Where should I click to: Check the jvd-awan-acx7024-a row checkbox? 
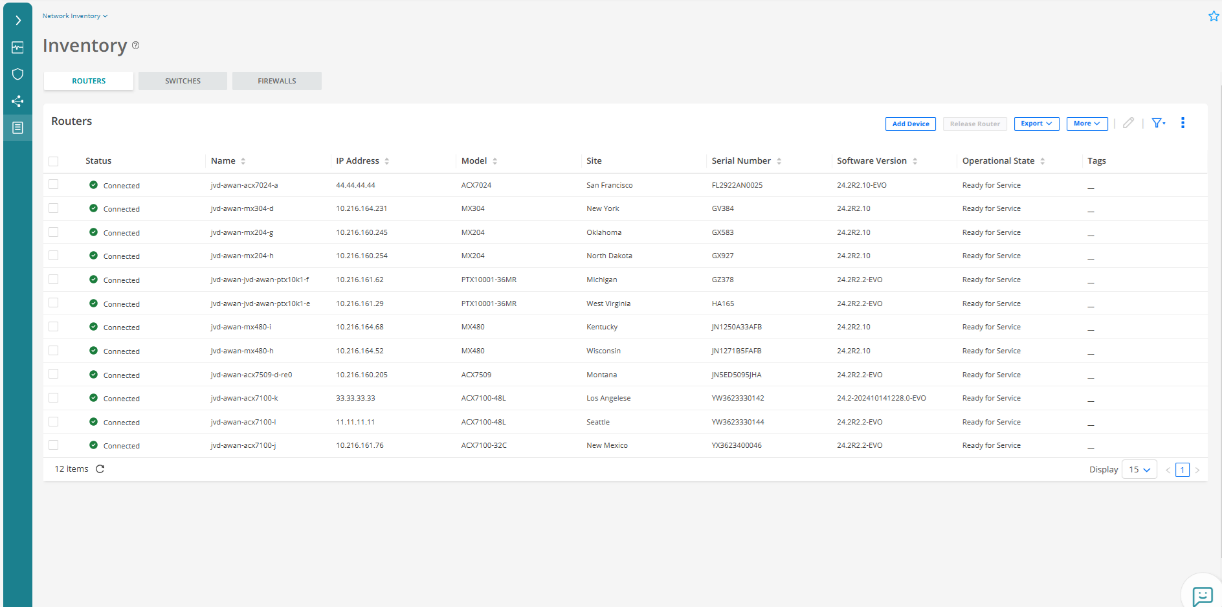(x=53, y=184)
